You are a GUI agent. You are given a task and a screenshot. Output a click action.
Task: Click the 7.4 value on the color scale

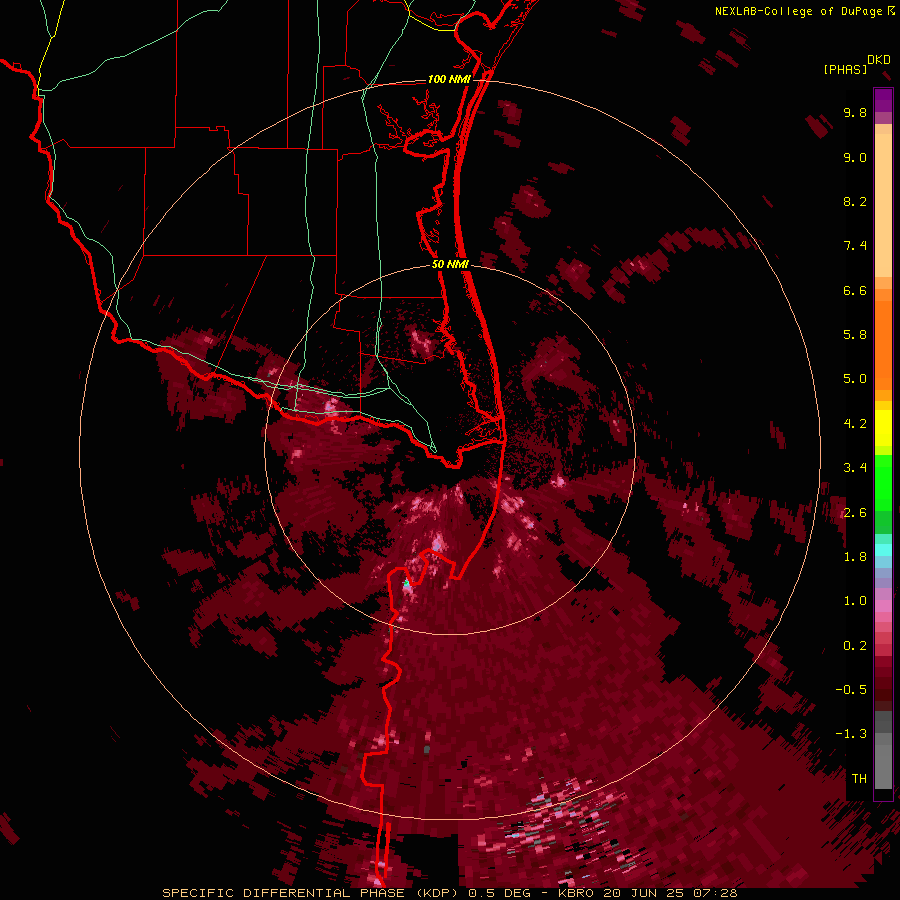point(855,246)
